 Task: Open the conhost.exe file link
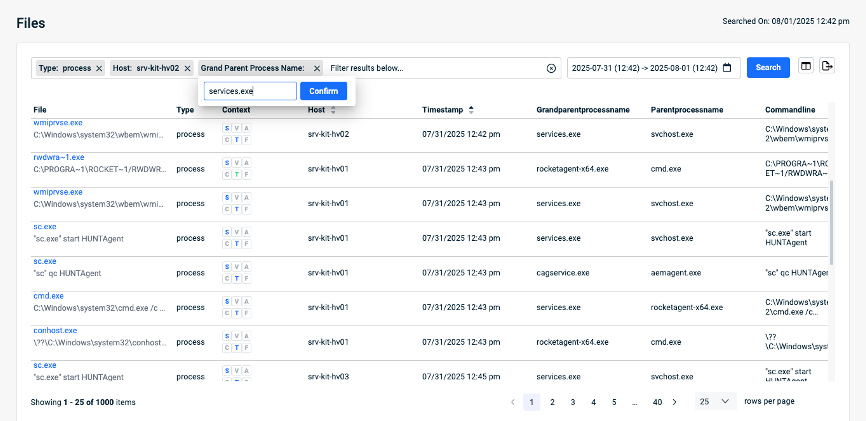click(55, 330)
